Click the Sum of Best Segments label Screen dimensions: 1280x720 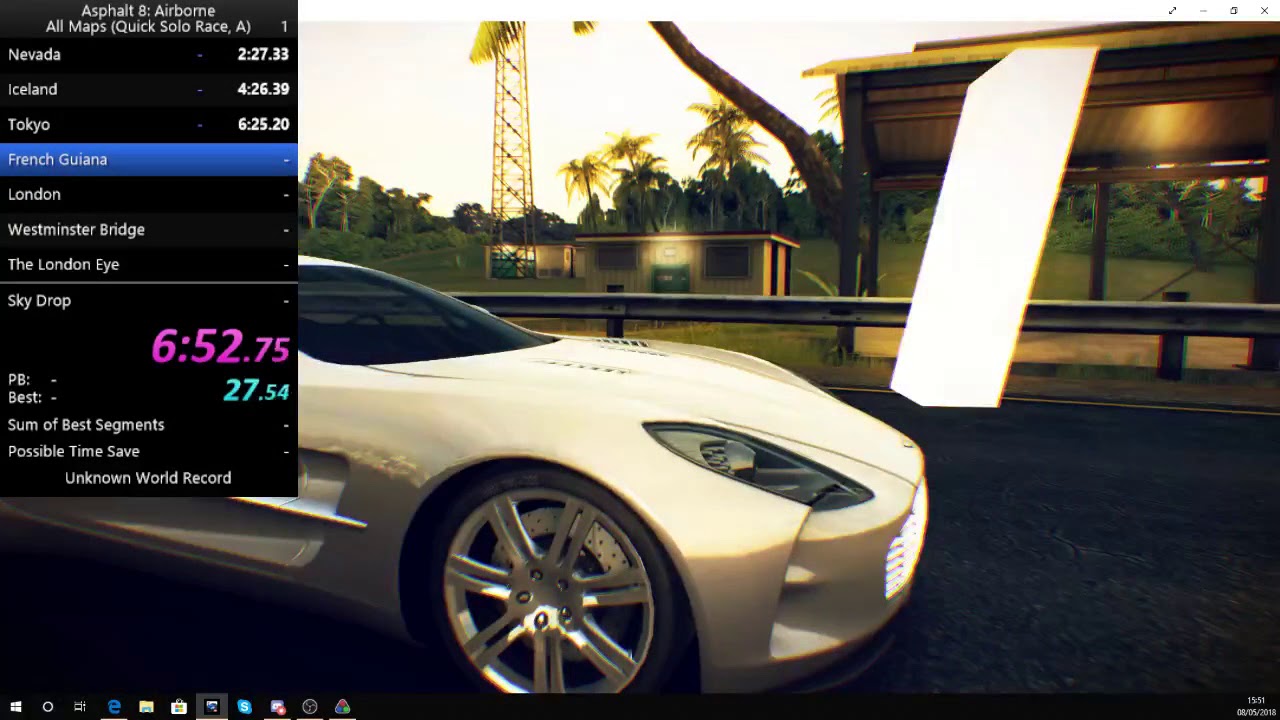pos(86,425)
